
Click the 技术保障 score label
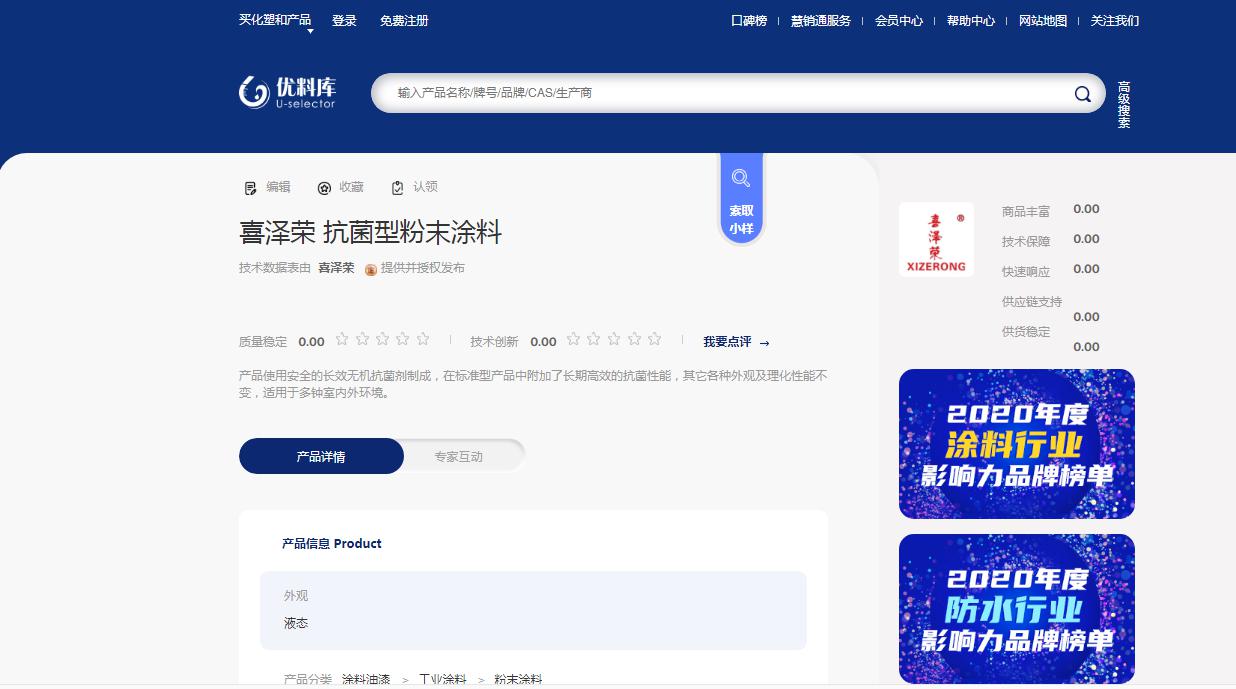tap(1026, 242)
